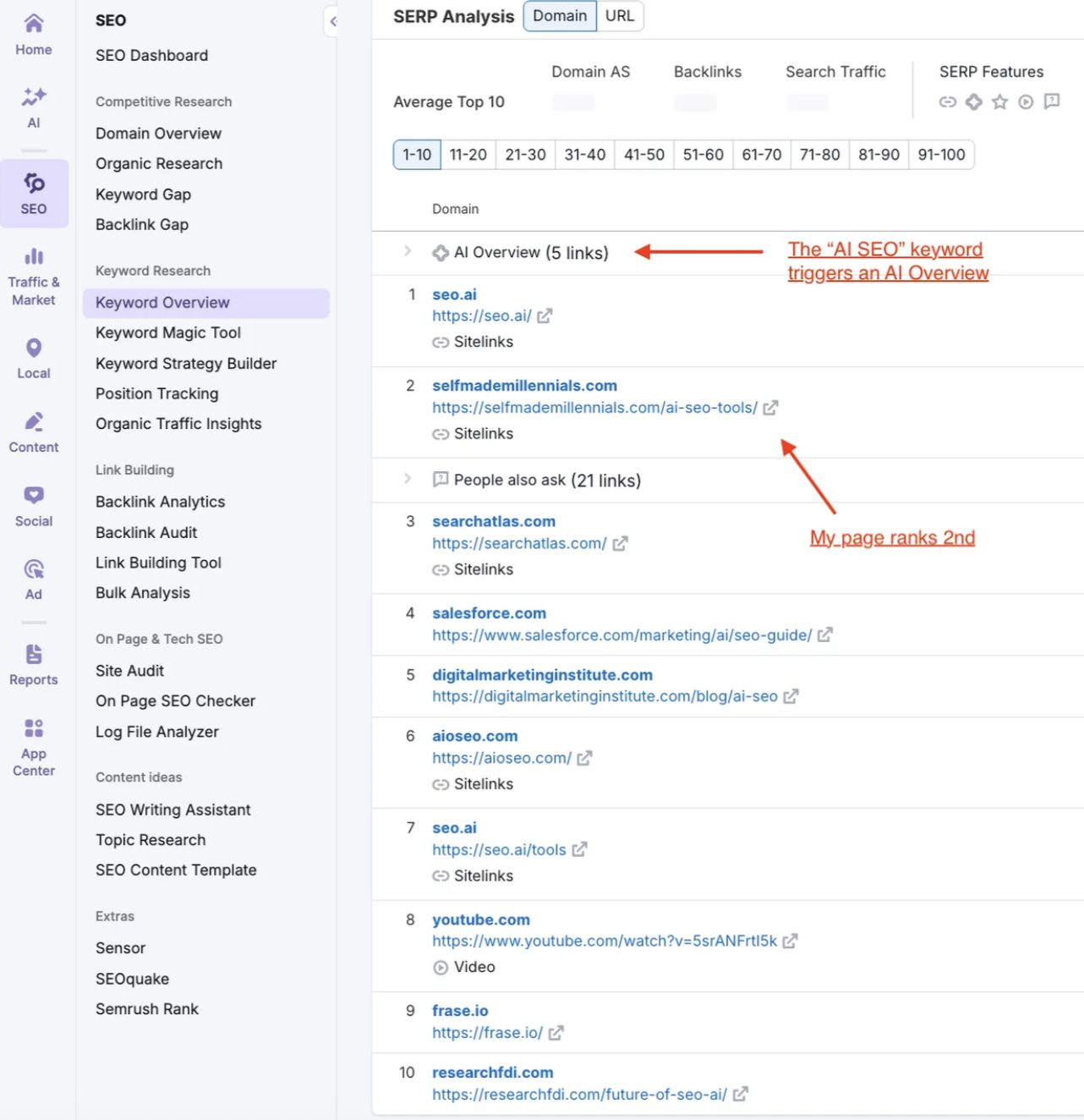Switch SERP Analysis to URL view
This screenshot has width=1084, height=1120.
coord(620,16)
